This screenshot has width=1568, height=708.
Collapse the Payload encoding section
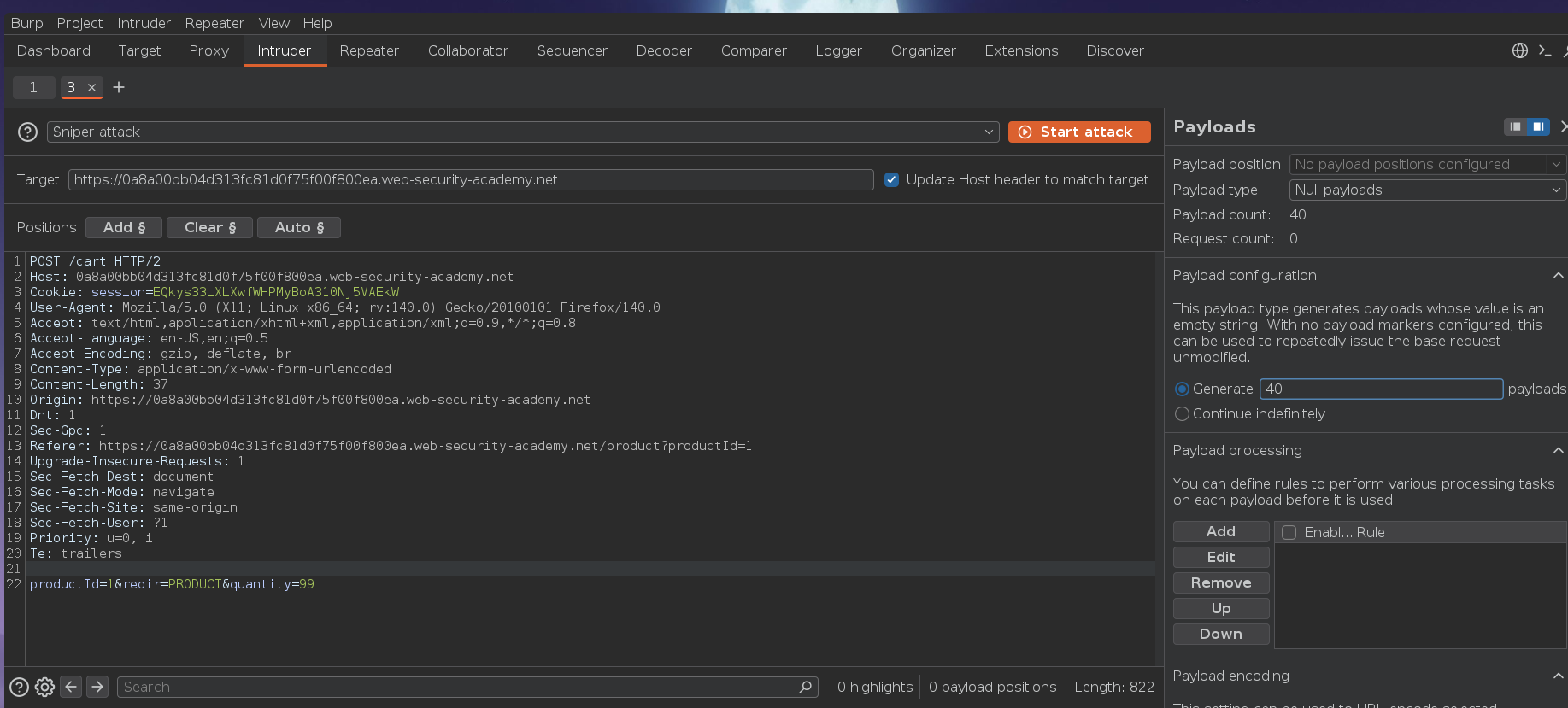[1558, 676]
